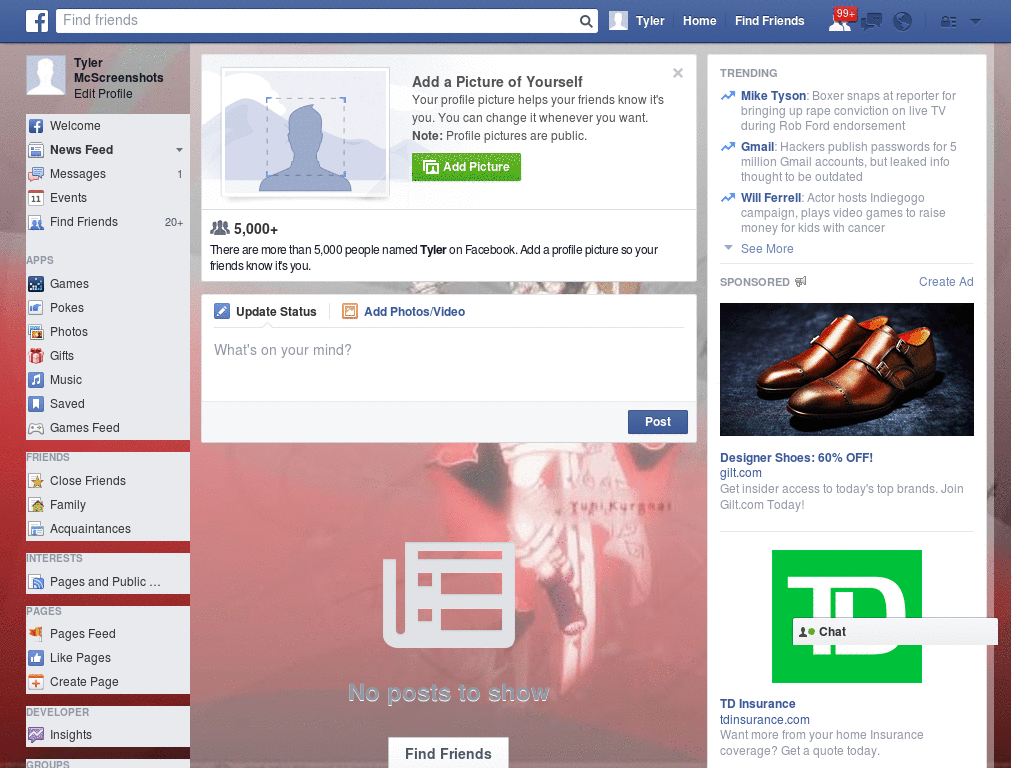The width and height of the screenshot is (1024, 768).
Task: Click the Find friends search field
Action: [319, 21]
